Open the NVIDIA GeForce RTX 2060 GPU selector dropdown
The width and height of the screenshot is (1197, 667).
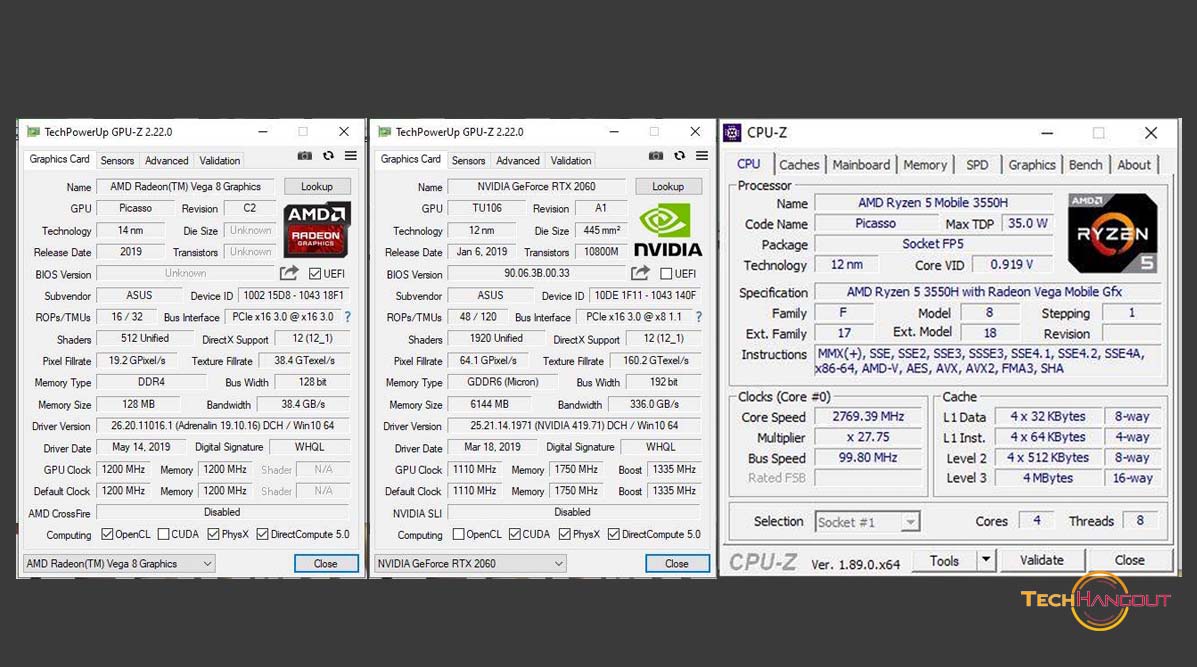[x=470, y=563]
